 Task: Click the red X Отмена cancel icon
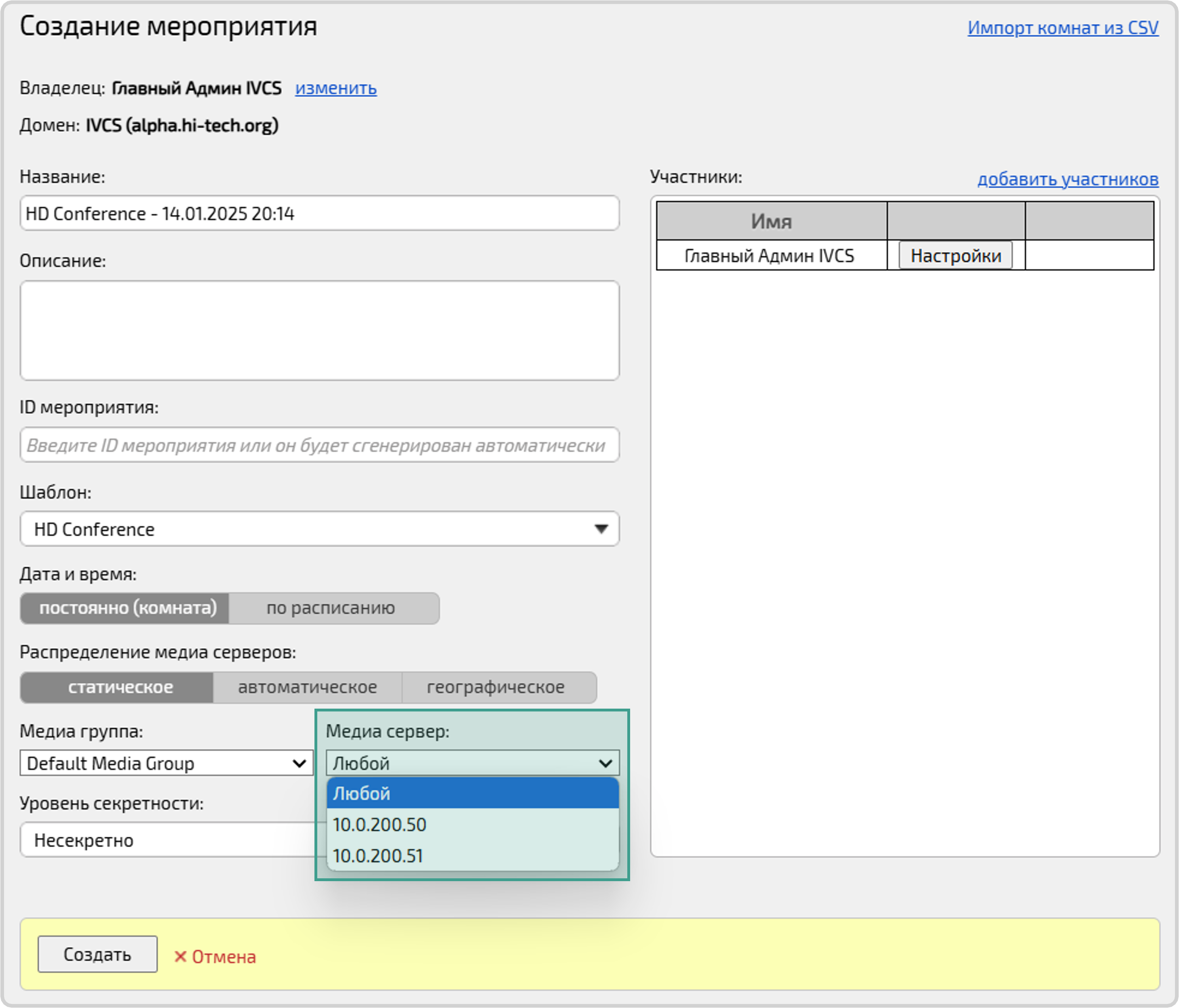(180, 957)
